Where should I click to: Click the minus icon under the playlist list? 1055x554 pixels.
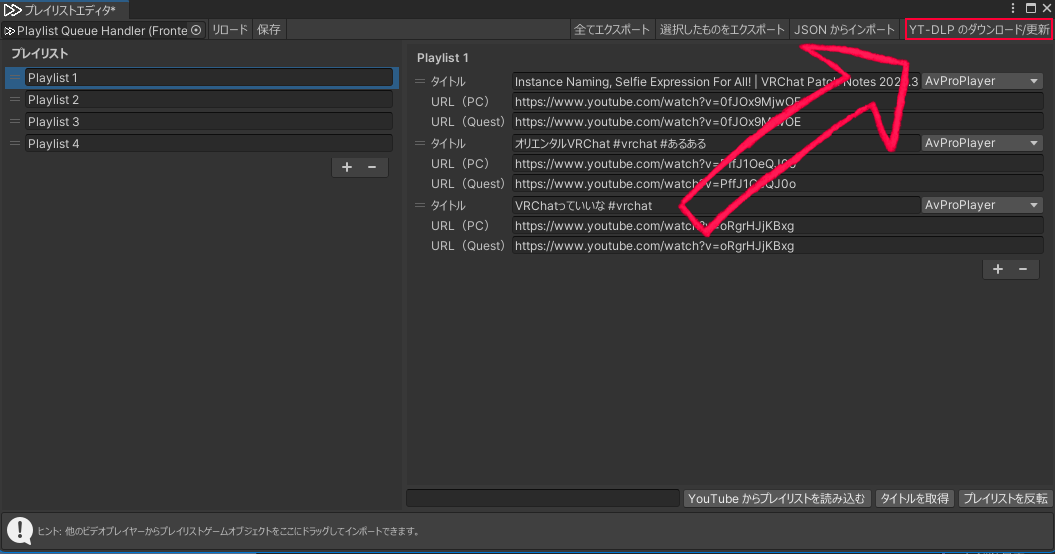point(372,167)
